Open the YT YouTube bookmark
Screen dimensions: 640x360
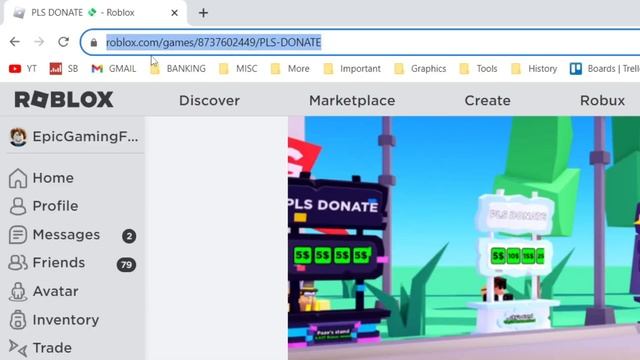tap(23, 69)
